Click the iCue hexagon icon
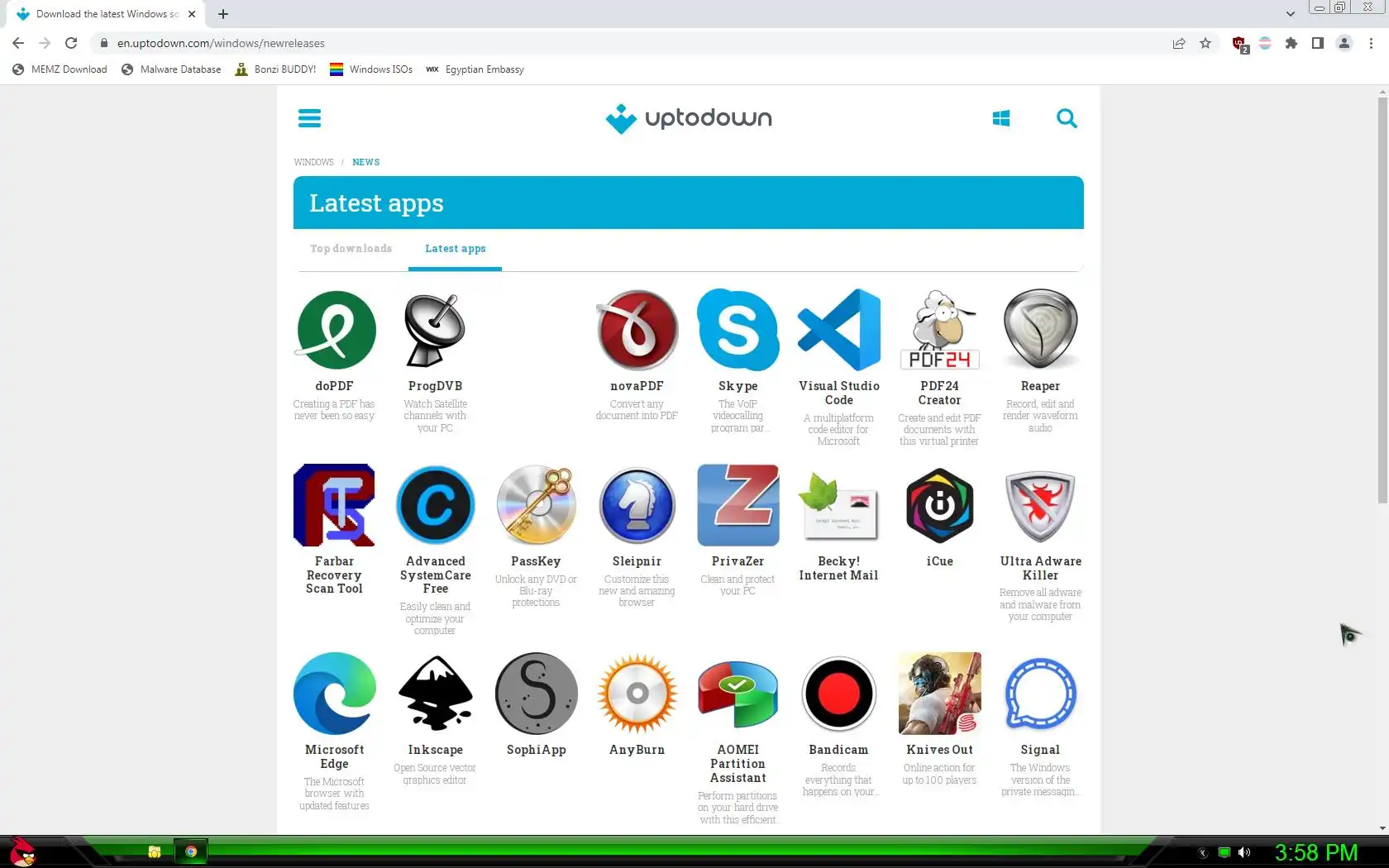Screen dimensions: 1389x868 [940, 505]
